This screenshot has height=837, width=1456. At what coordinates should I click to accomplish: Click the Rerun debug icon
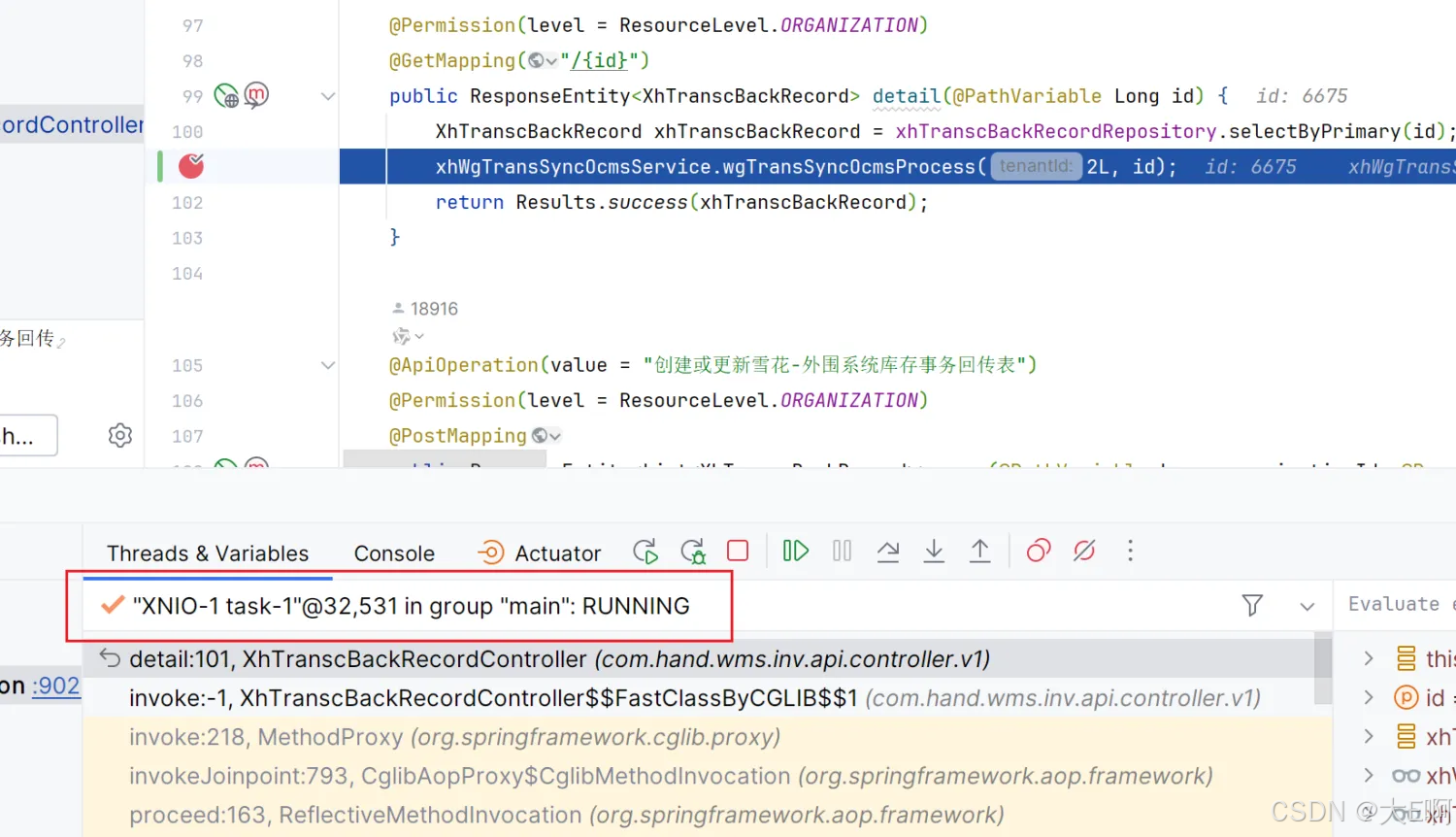pyautogui.click(x=645, y=552)
